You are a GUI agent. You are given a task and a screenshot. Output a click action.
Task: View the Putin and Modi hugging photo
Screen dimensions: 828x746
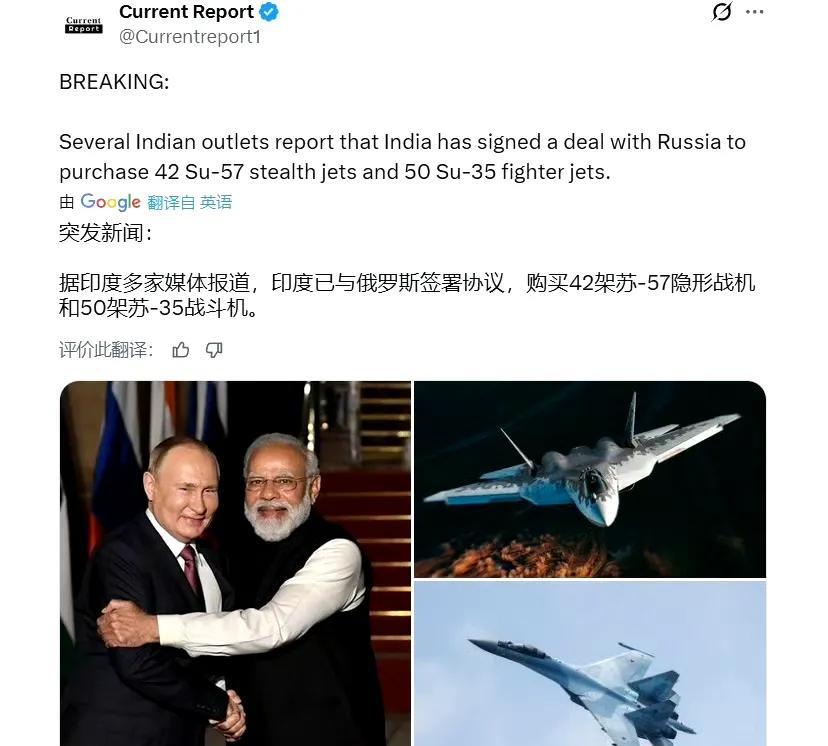(235, 563)
